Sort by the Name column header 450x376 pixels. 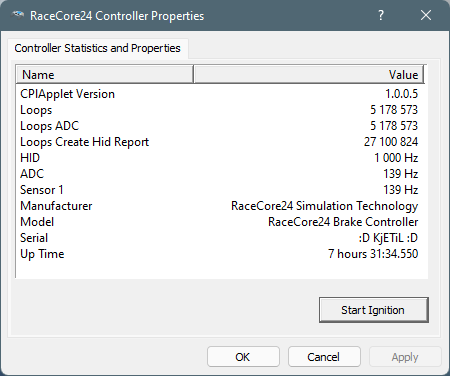(104, 74)
